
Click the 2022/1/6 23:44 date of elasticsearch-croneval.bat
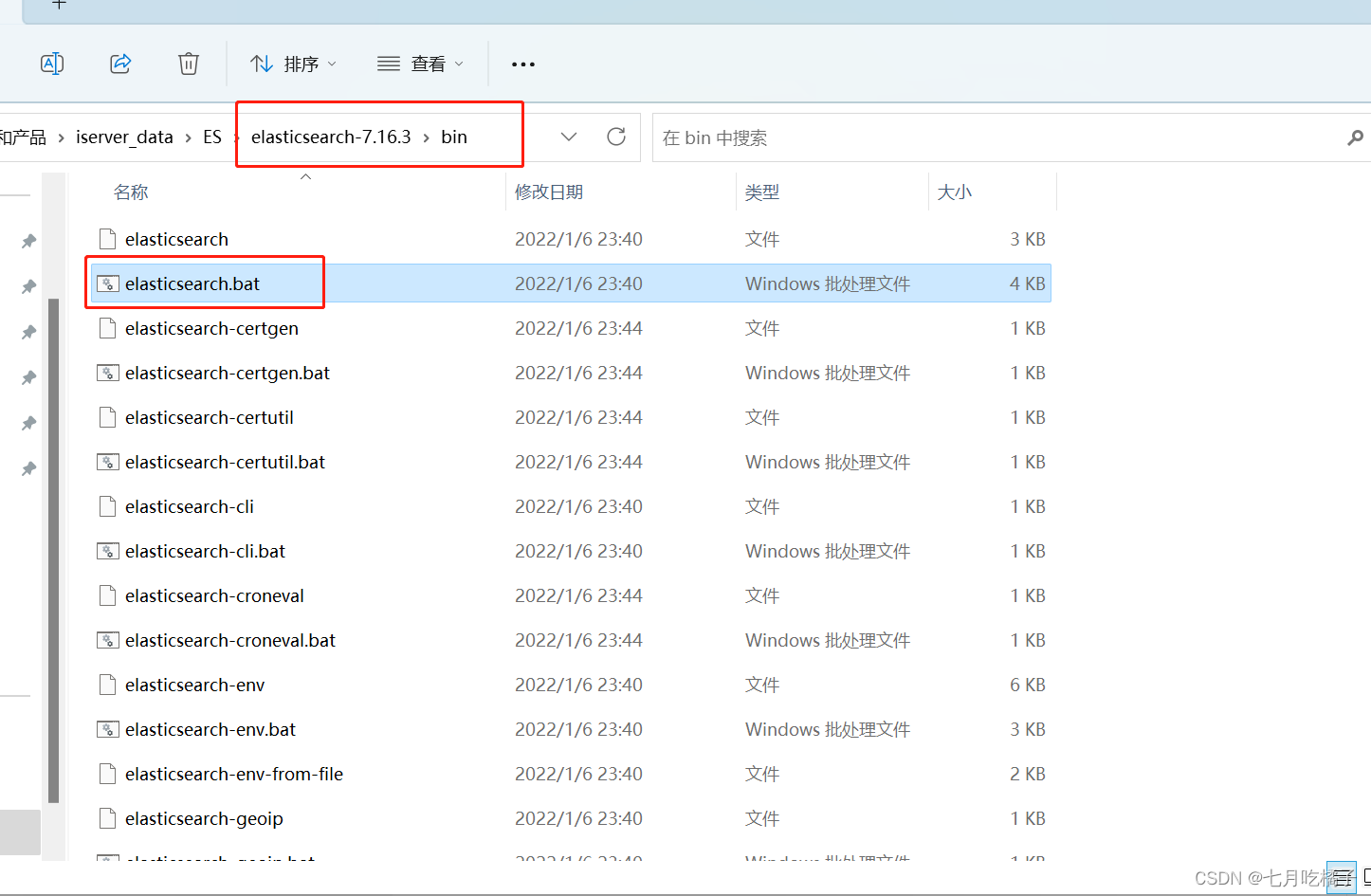(x=578, y=640)
